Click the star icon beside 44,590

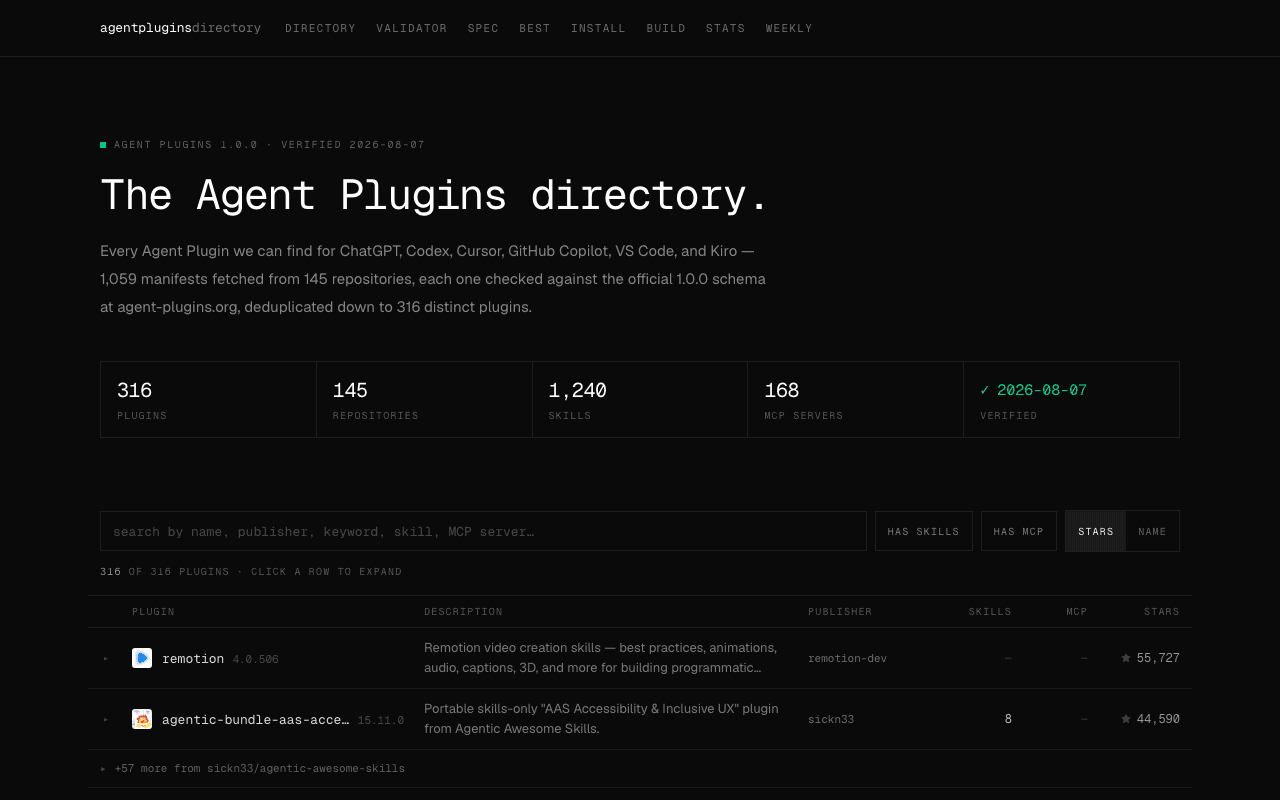tap(1126, 719)
